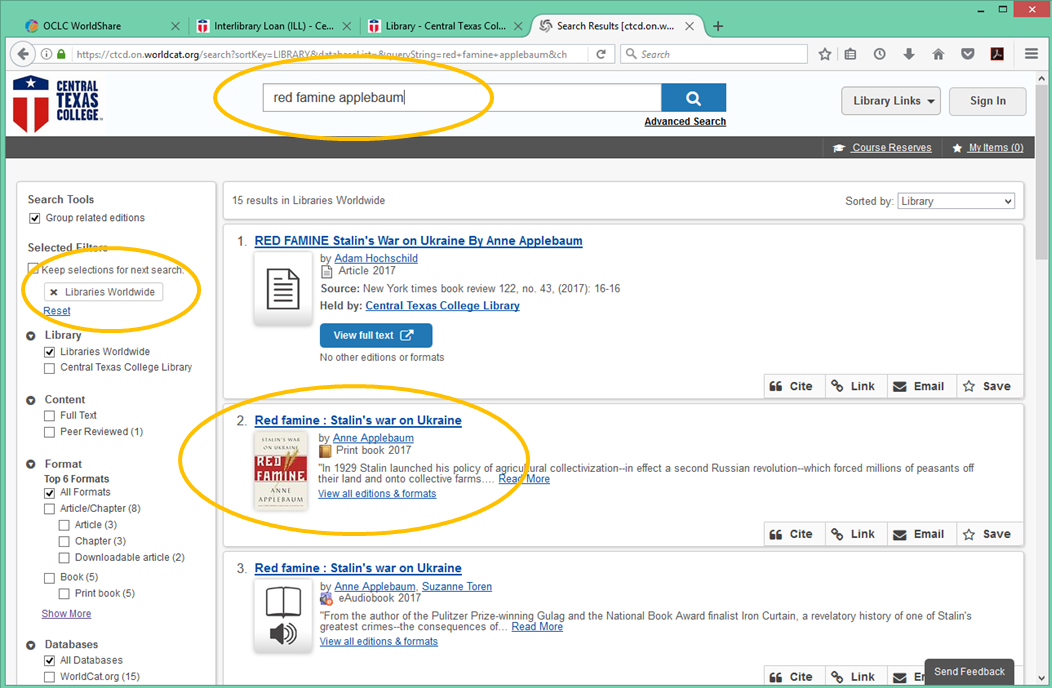Click the Send Feedback button
This screenshot has height=688, width=1052.
(969, 671)
